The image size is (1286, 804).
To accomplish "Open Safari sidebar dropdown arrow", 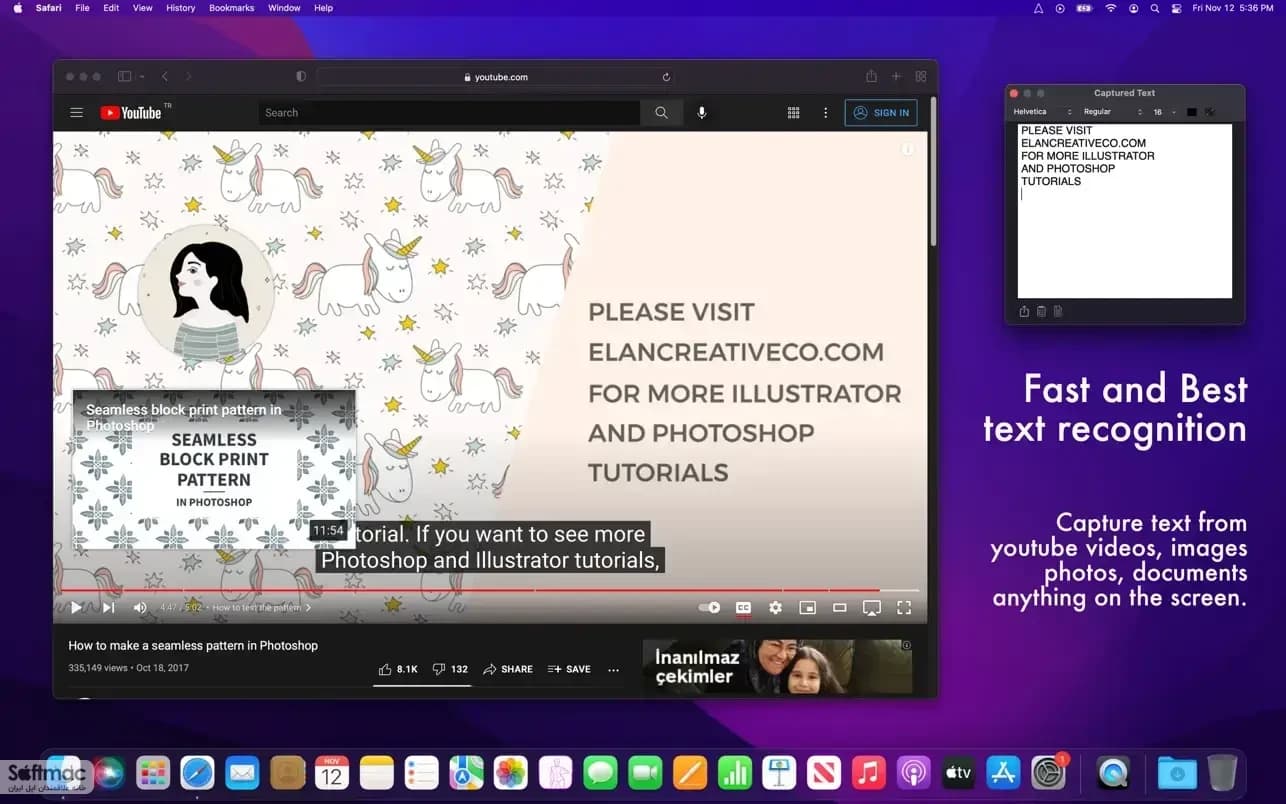I will click(142, 77).
